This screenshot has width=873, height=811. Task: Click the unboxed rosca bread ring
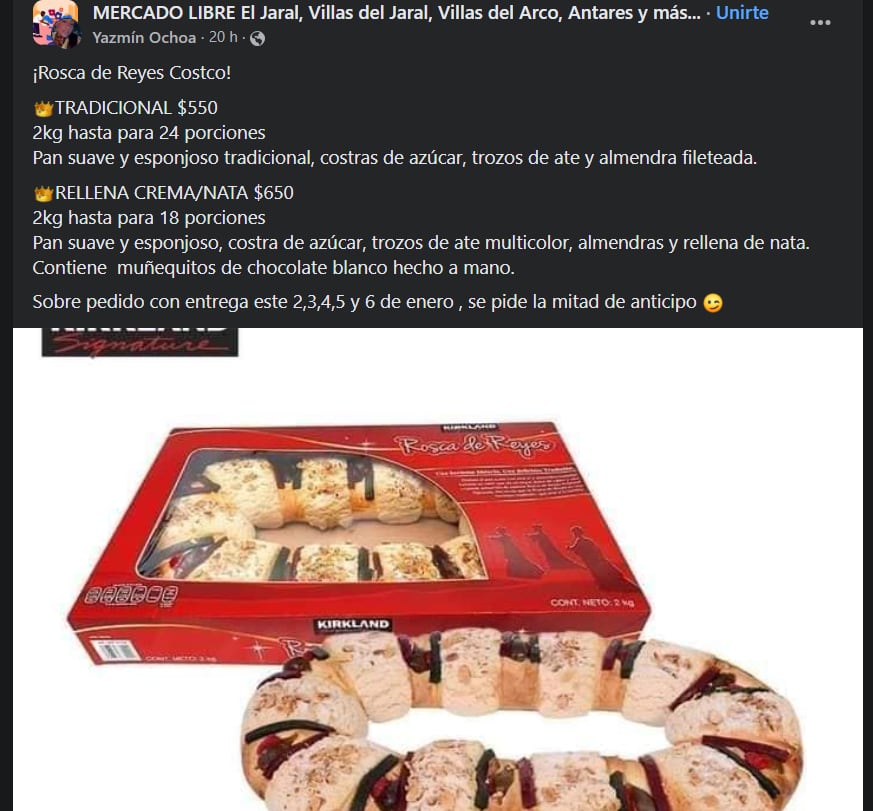(x=522, y=719)
